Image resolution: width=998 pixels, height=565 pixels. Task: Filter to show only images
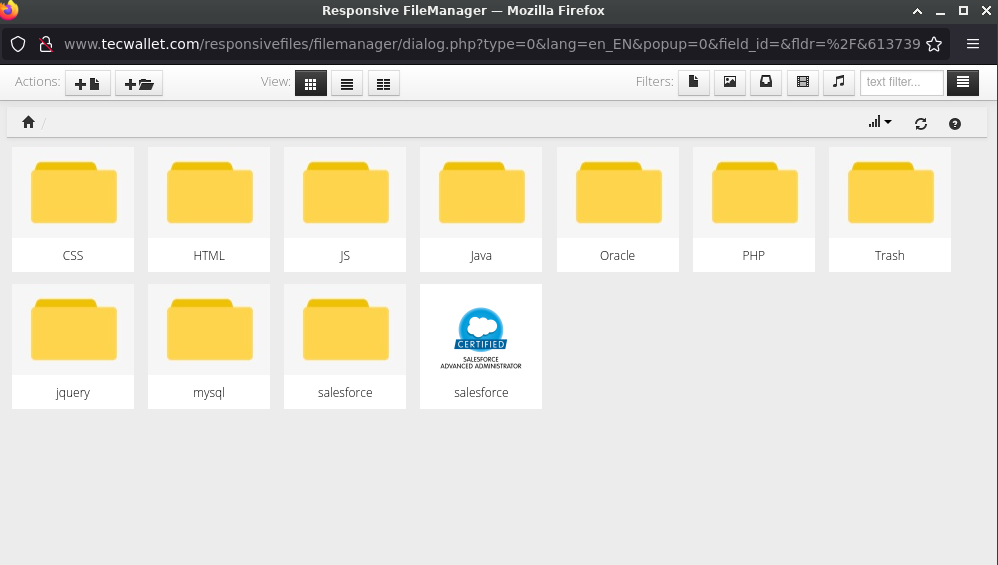pyautogui.click(x=730, y=83)
